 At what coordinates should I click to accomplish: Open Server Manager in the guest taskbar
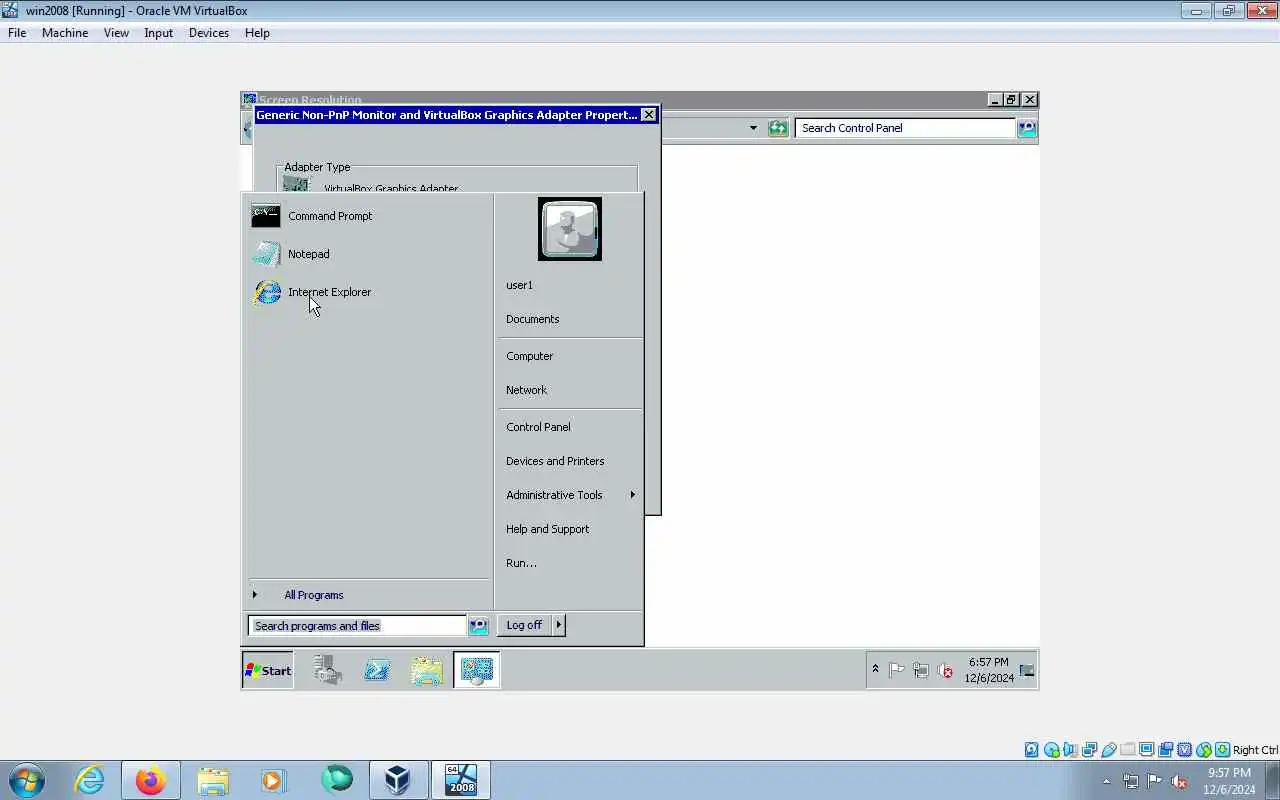(x=327, y=670)
